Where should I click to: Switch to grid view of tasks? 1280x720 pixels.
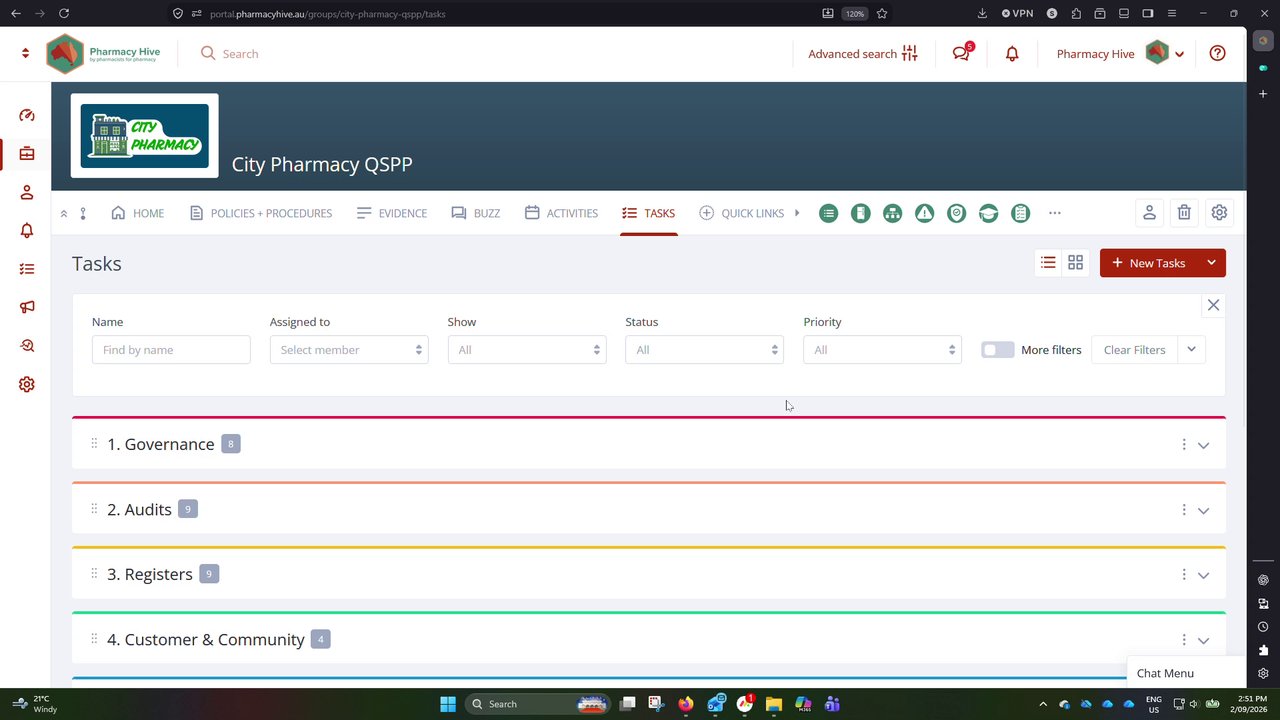pyautogui.click(x=1075, y=263)
